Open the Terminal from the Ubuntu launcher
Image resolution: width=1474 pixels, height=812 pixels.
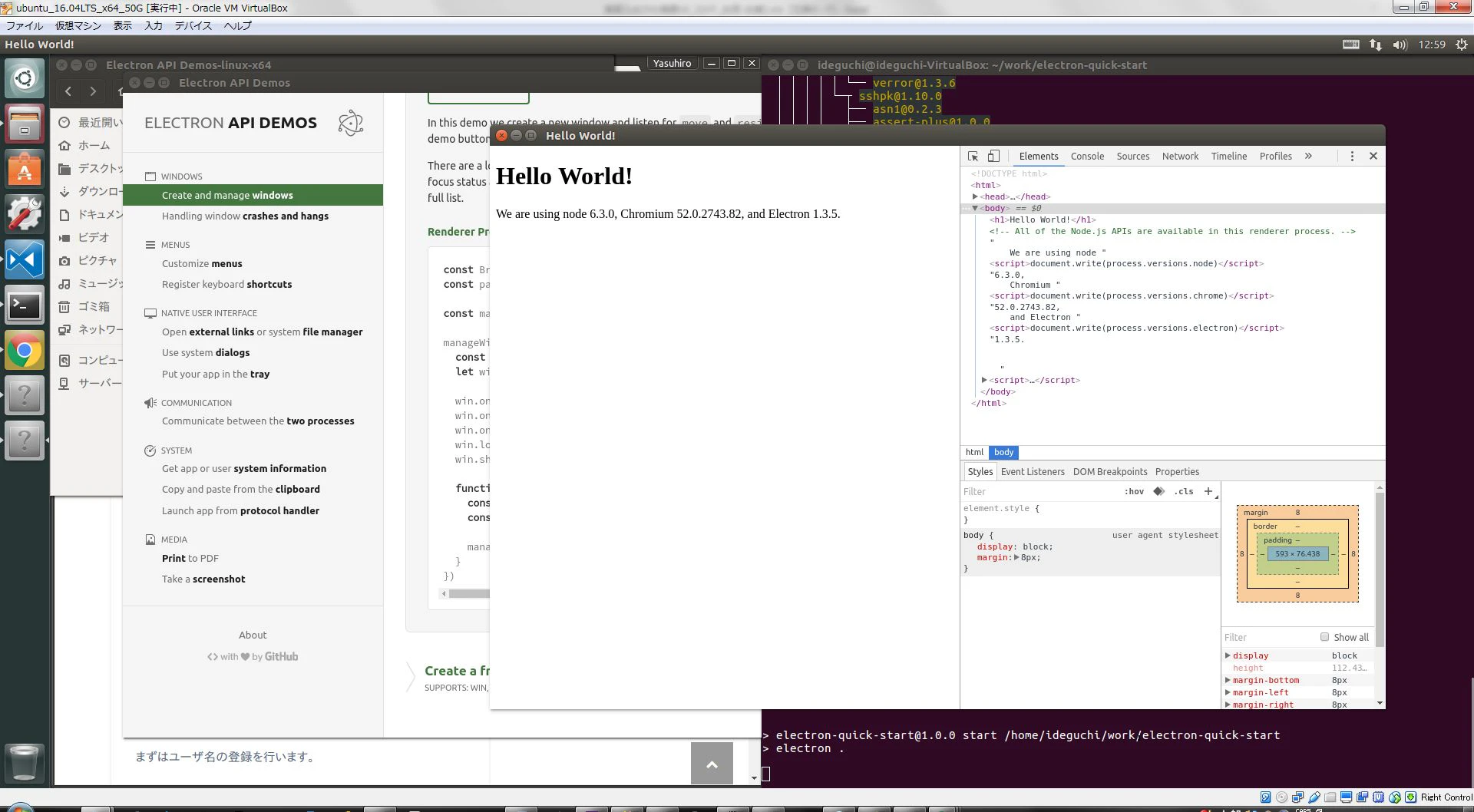click(25, 306)
